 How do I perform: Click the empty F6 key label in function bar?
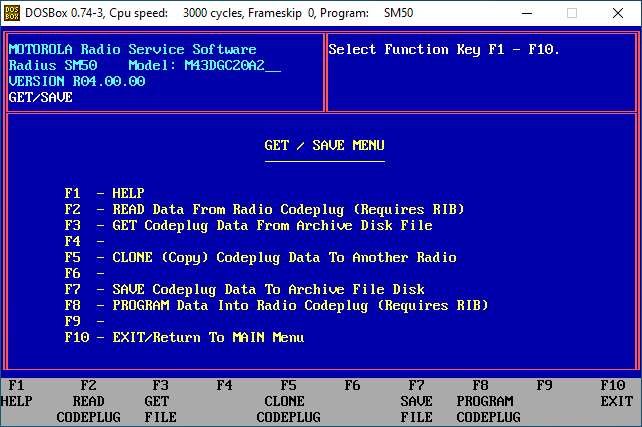[352, 386]
